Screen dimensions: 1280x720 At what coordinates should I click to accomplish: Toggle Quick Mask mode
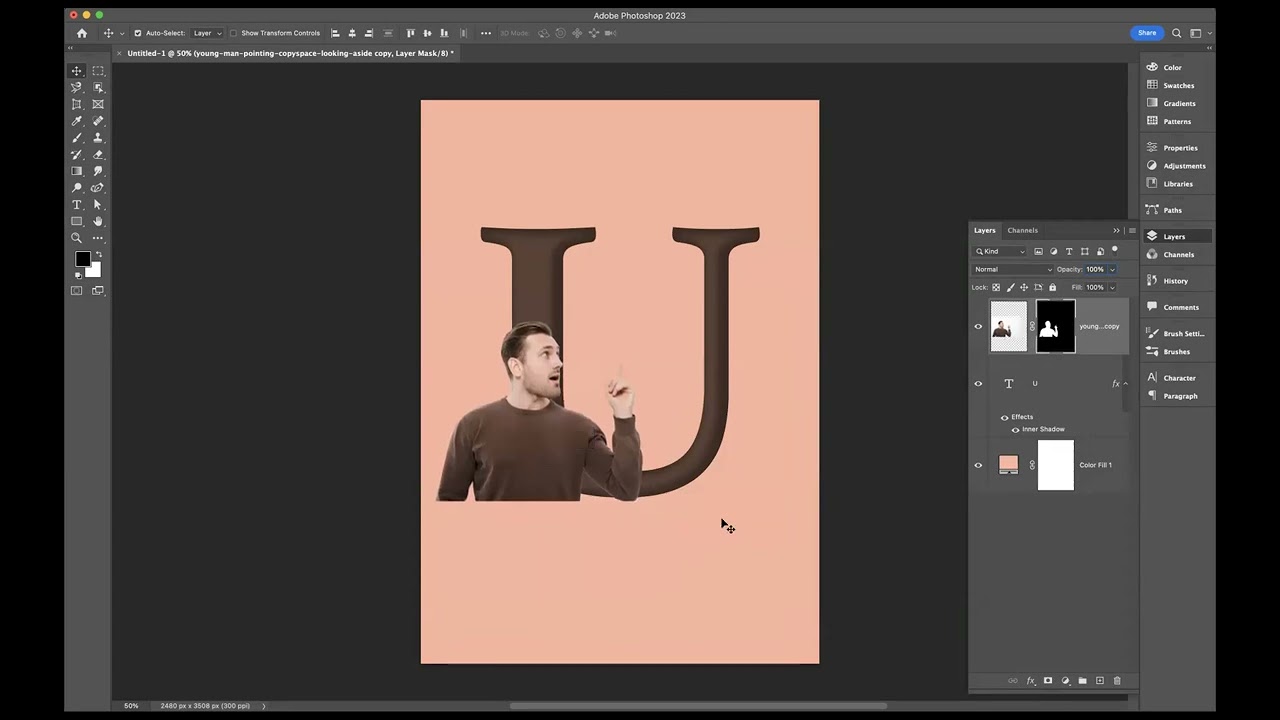click(76, 291)
